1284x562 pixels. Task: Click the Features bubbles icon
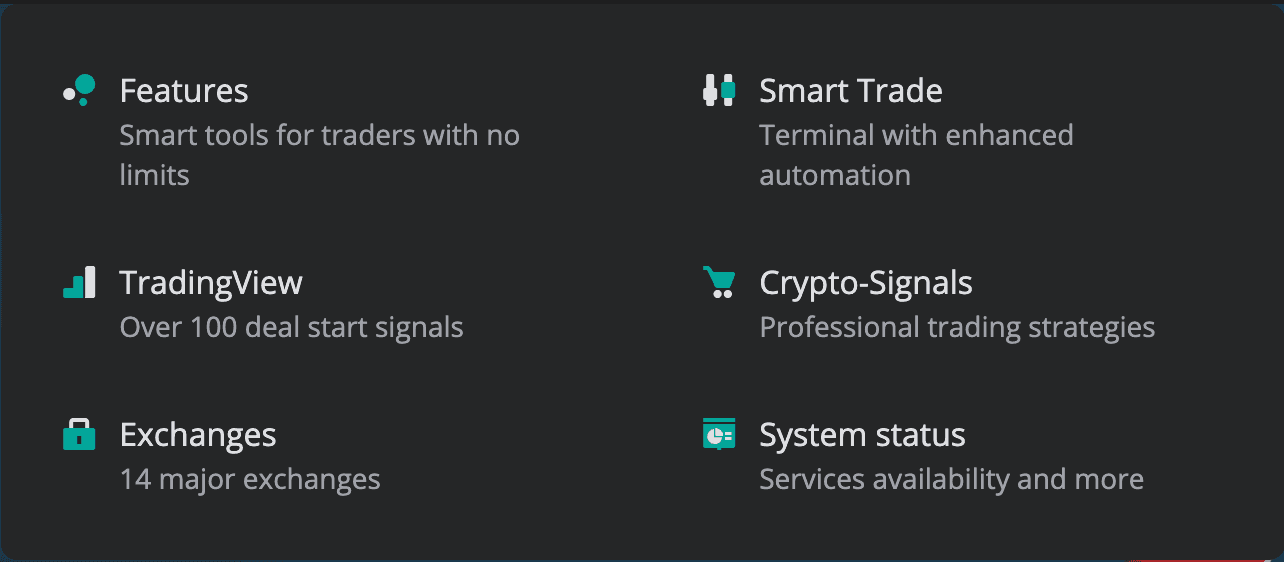pyautogui.click(x=79, y=90)
